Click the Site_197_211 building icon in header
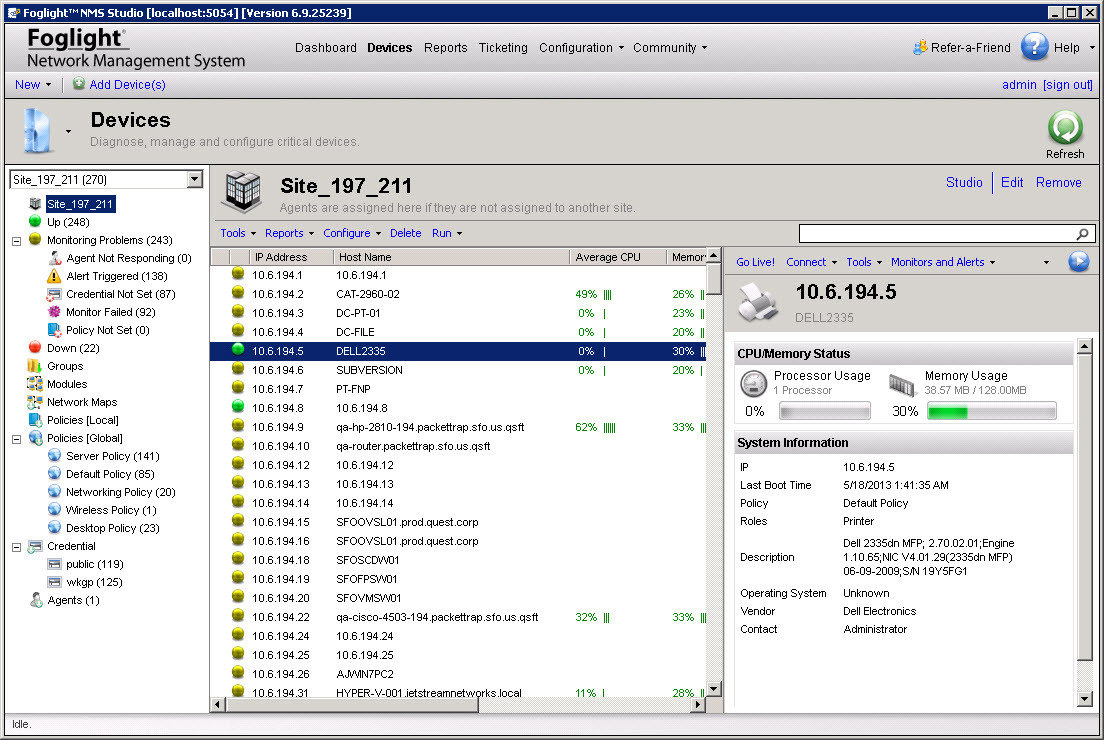The height and width of the screenshot is (740, 1104). pyautogui.click(x=243, y=191)
